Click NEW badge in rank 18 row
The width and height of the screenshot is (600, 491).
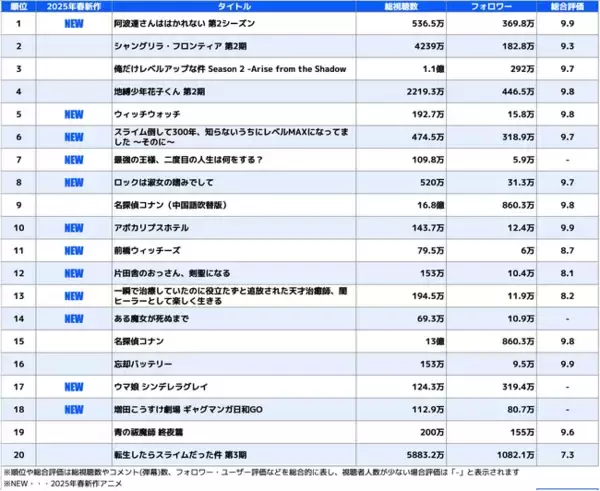74,409
